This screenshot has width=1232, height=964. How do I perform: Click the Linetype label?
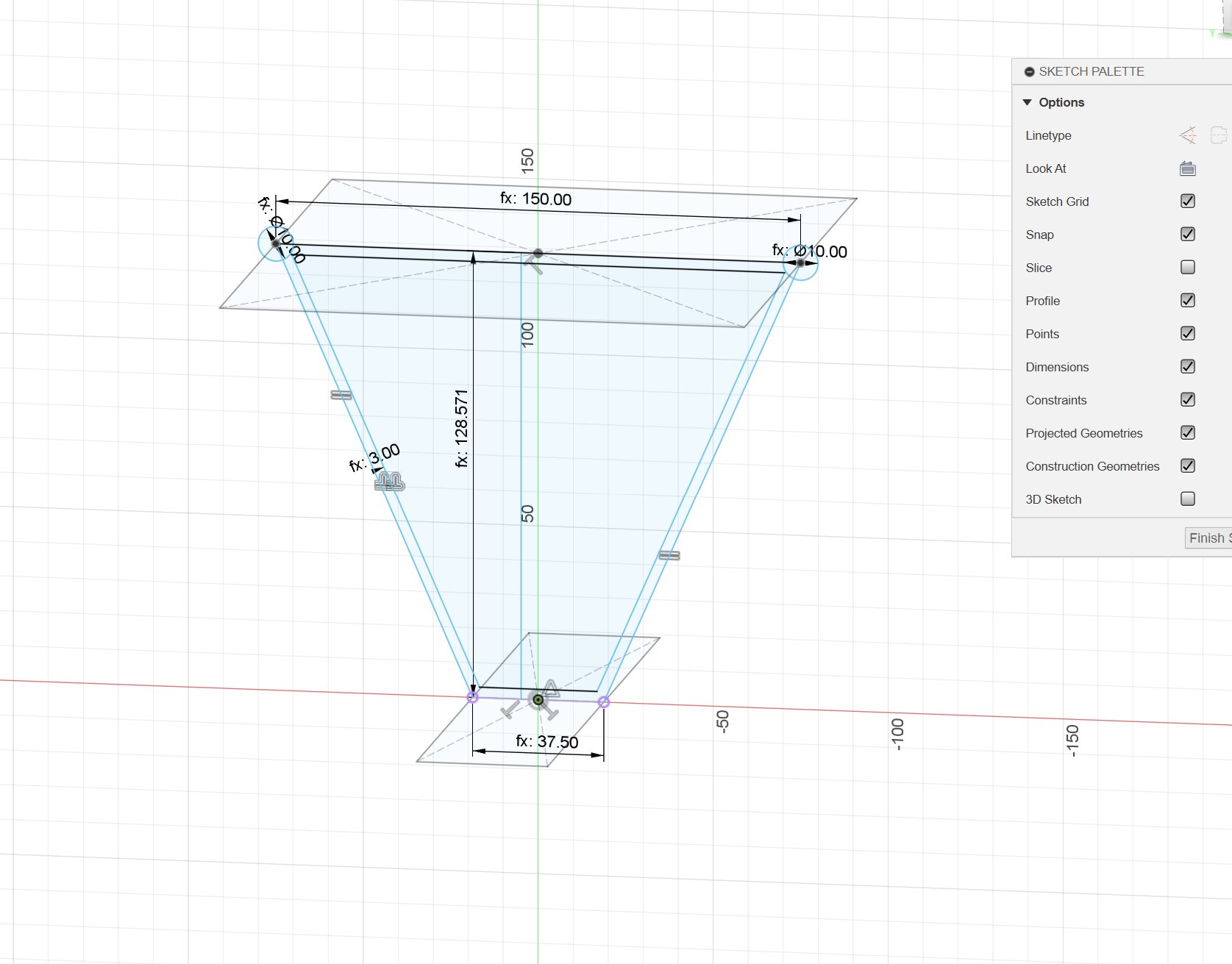point(1048,135)
